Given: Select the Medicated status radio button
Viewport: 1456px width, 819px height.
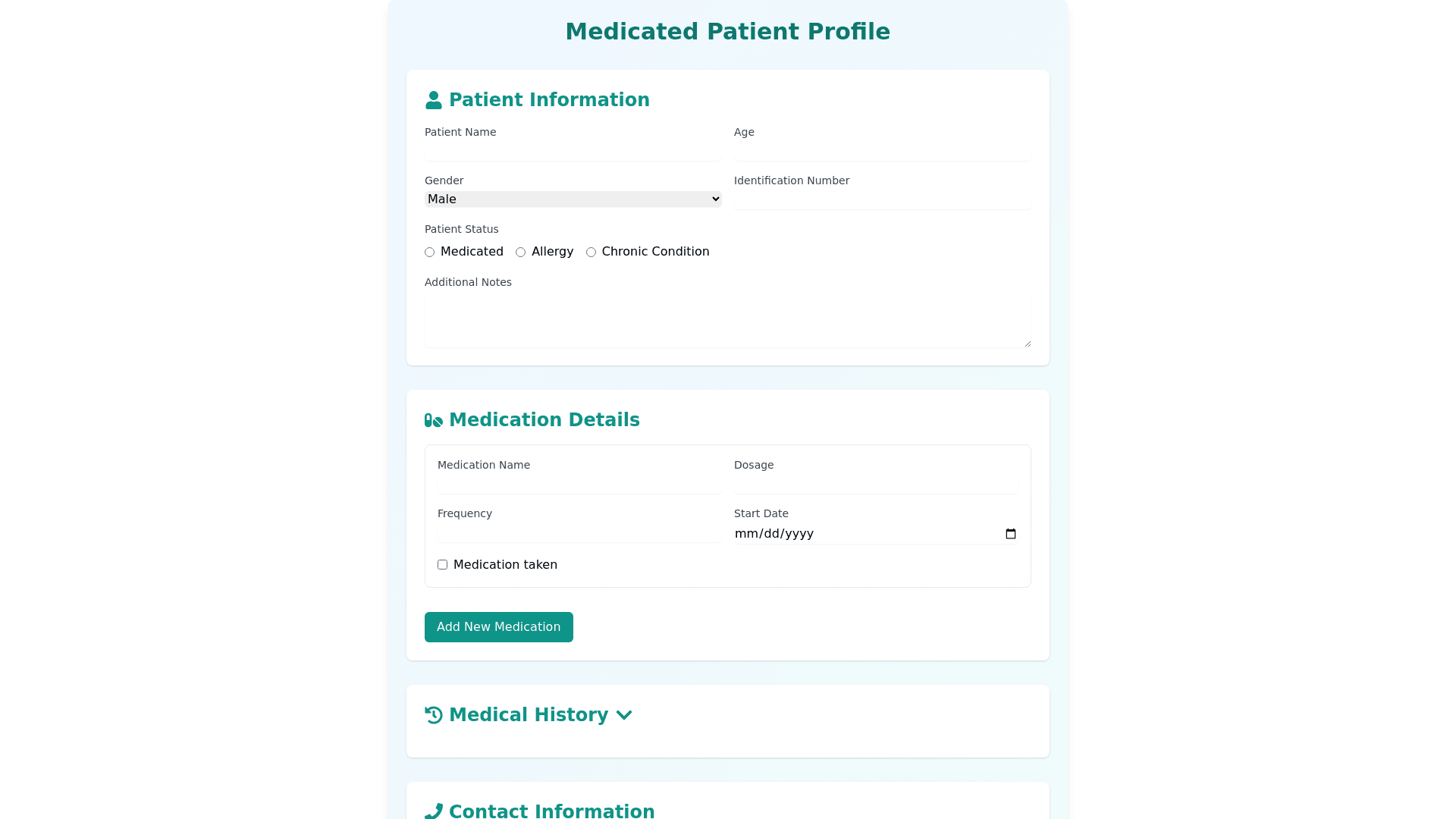Looking at the screenshot, I should [x=430, y=253].
